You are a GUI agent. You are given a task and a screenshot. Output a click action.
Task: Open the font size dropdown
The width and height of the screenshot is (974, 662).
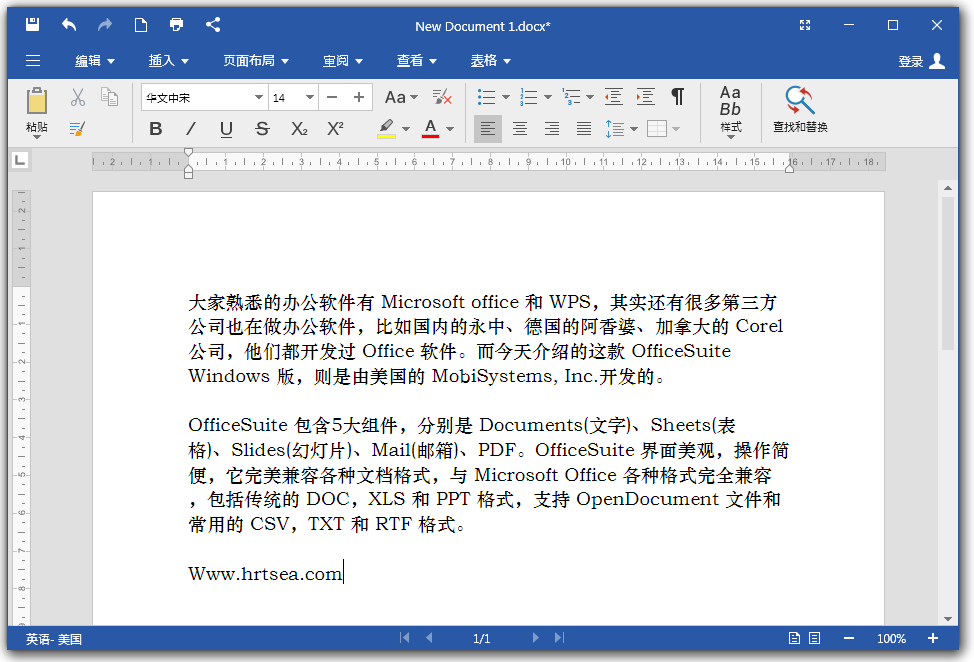tap(309, 97)
